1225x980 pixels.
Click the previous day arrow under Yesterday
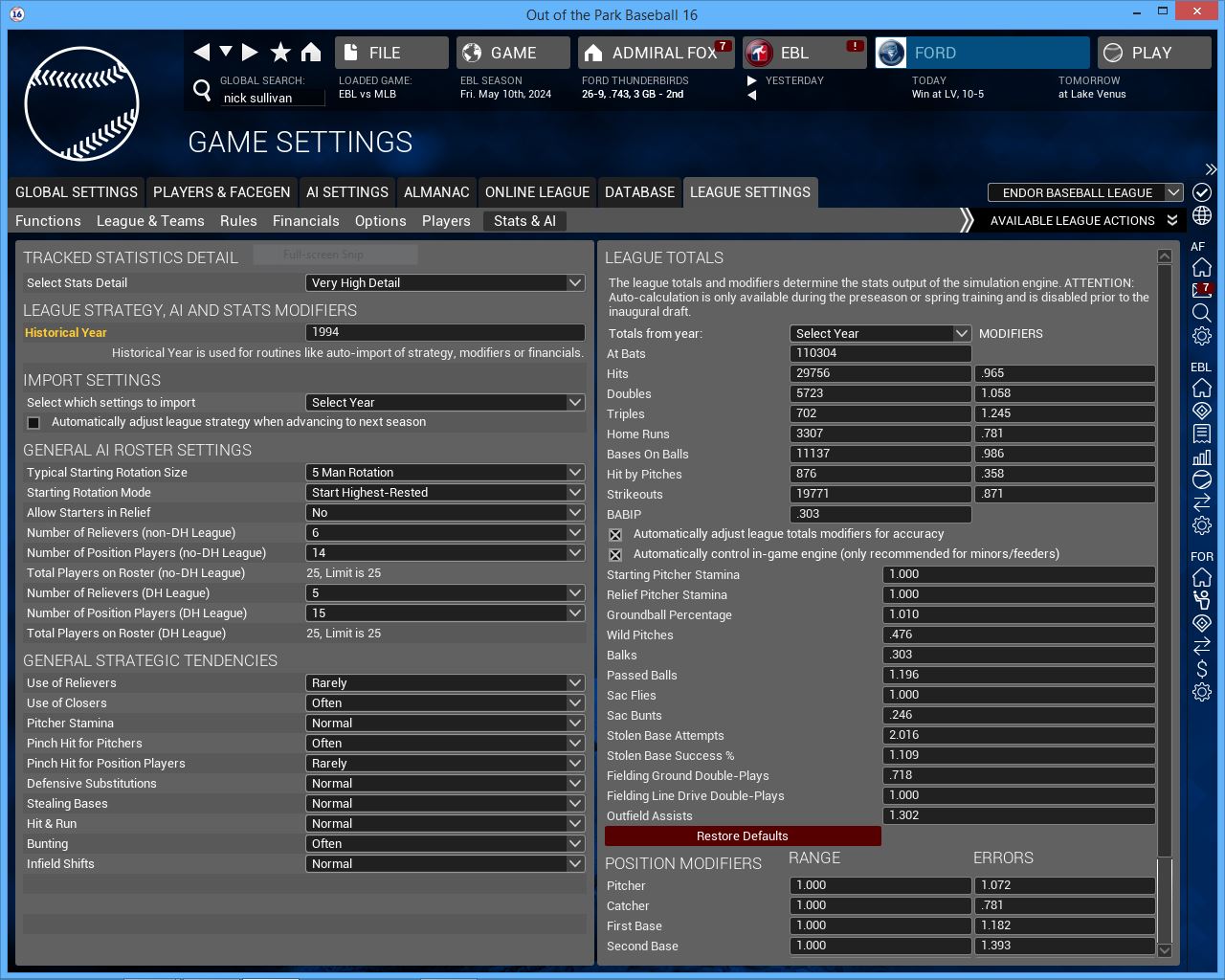coord(751,96)
